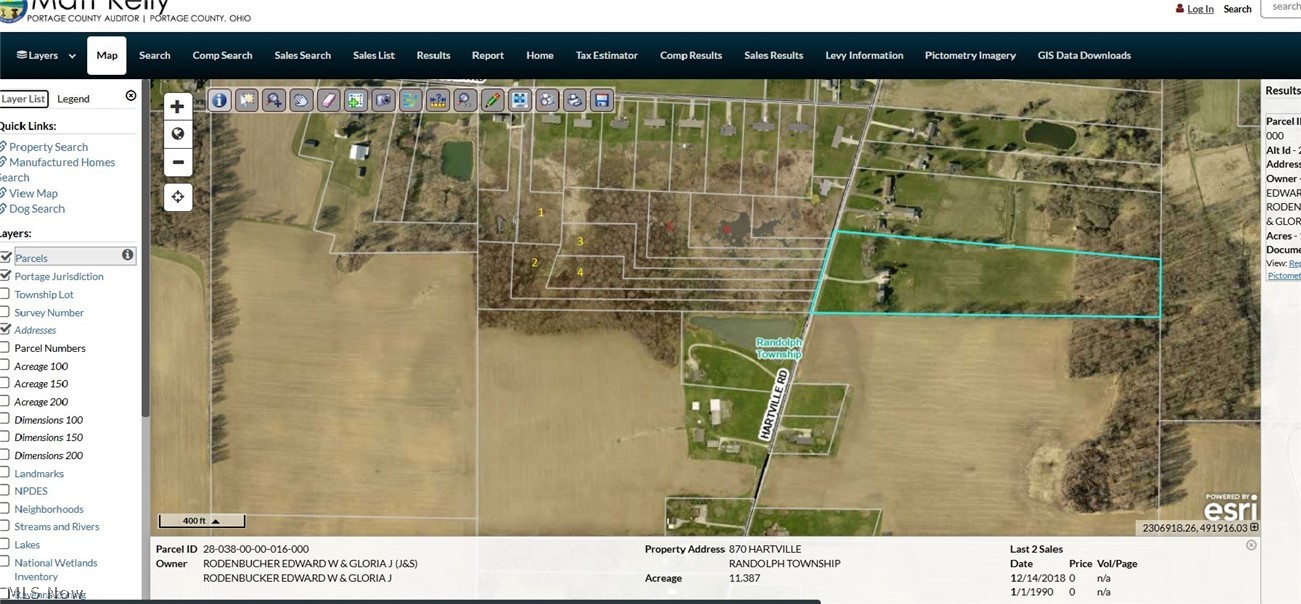Click the Save floppy disk toolbar icon
Screen dimensions: 1301x604
click(x=601, y=100)
